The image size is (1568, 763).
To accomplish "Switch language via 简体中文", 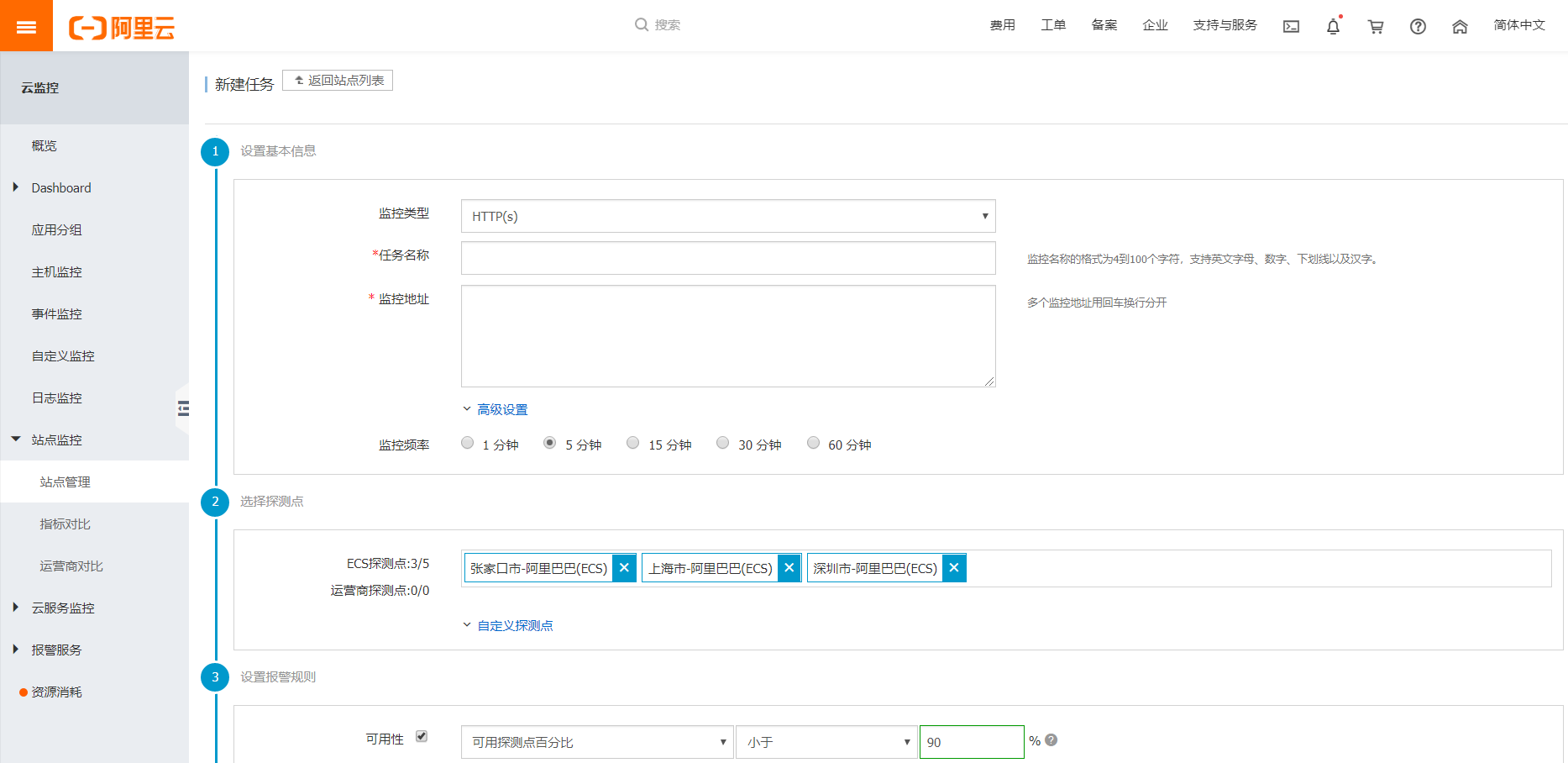I will 1519,25.
